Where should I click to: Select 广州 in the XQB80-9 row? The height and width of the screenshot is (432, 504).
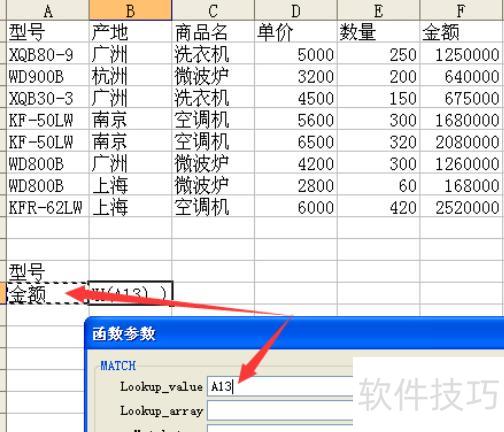point(130,53)
